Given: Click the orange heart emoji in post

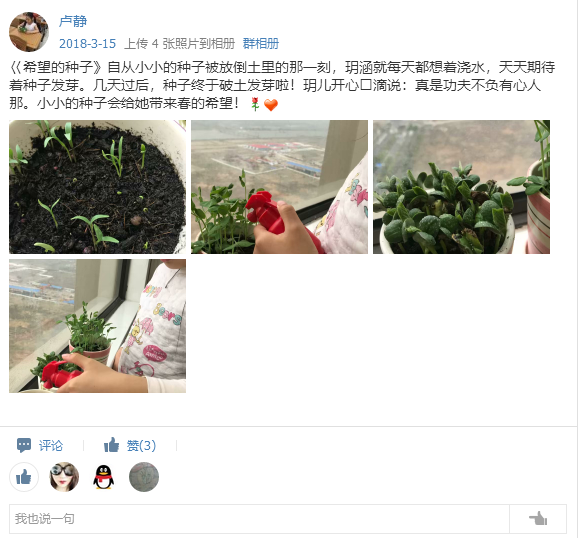Looking at the screenshot, I should click(x=271, y=105).
